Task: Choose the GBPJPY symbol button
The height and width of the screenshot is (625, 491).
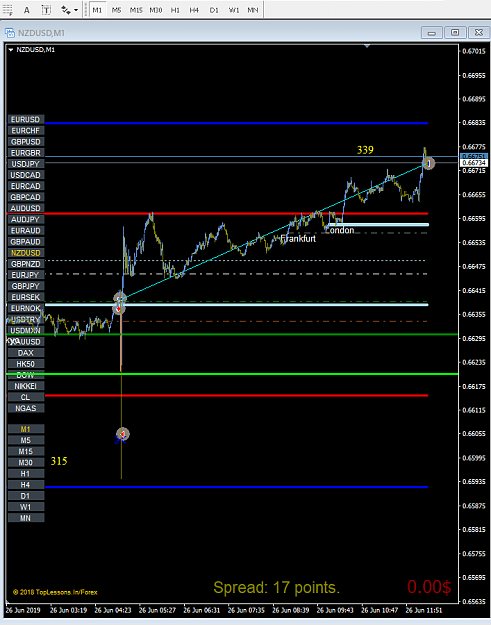Action: [x=26, y=286]
